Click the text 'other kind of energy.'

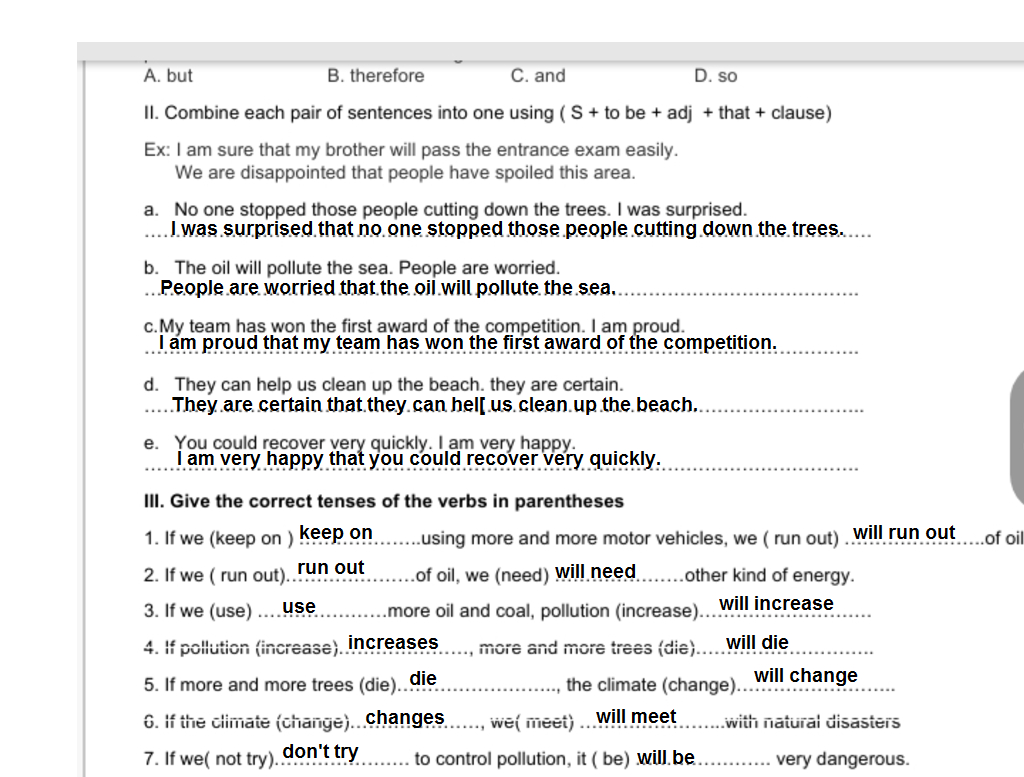click(769, 575)
